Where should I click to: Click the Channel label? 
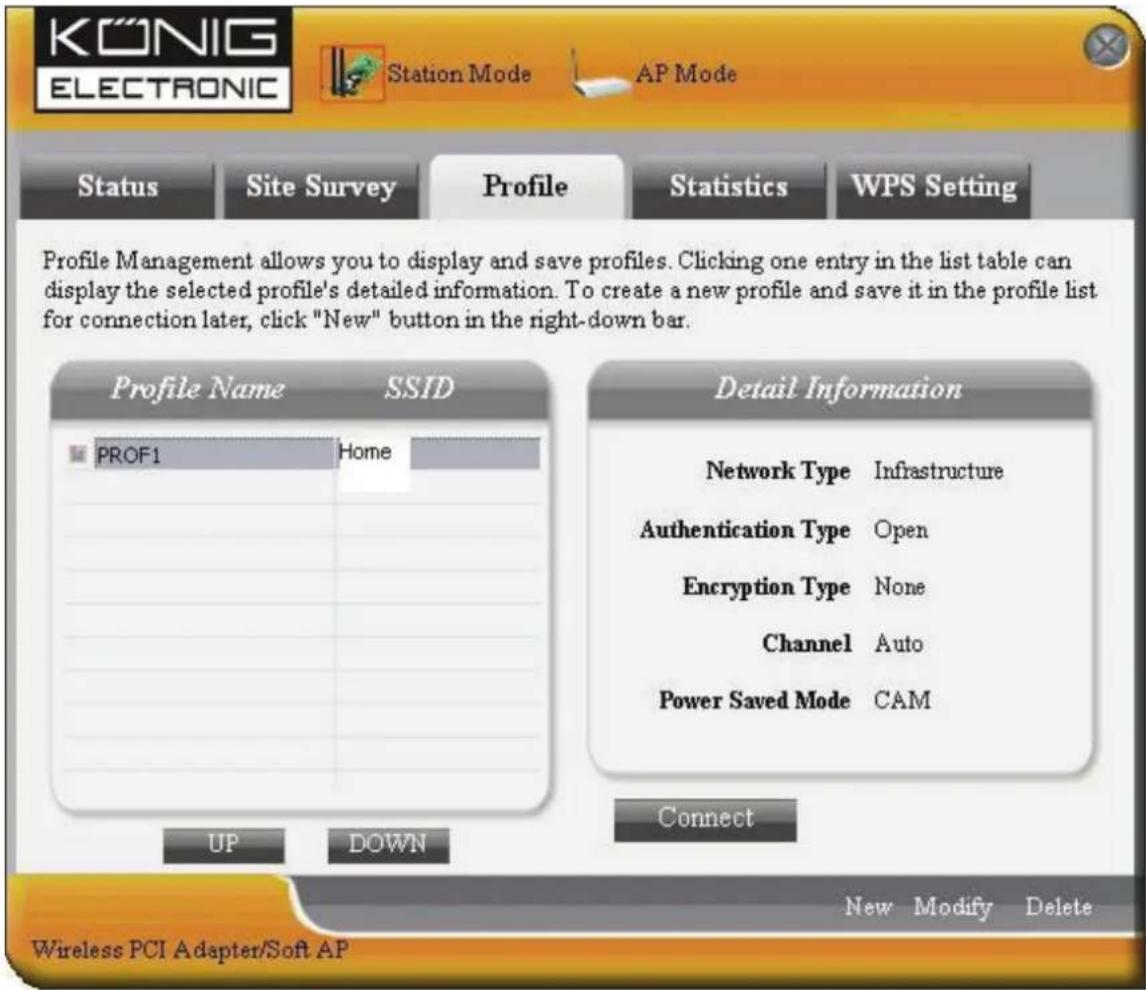(807, 644)
